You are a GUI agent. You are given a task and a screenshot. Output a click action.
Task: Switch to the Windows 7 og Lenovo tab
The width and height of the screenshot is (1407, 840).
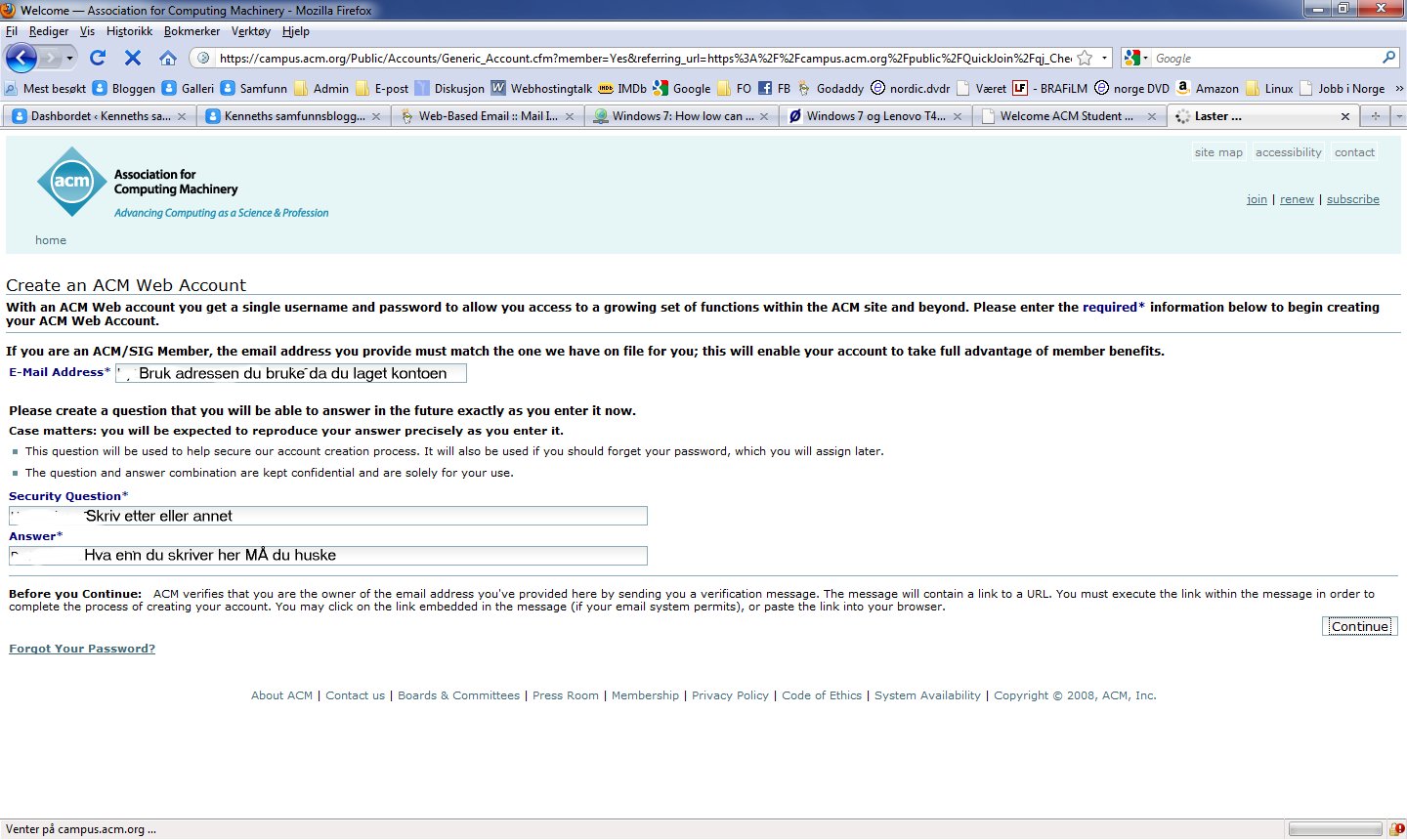tap(875, 116)
